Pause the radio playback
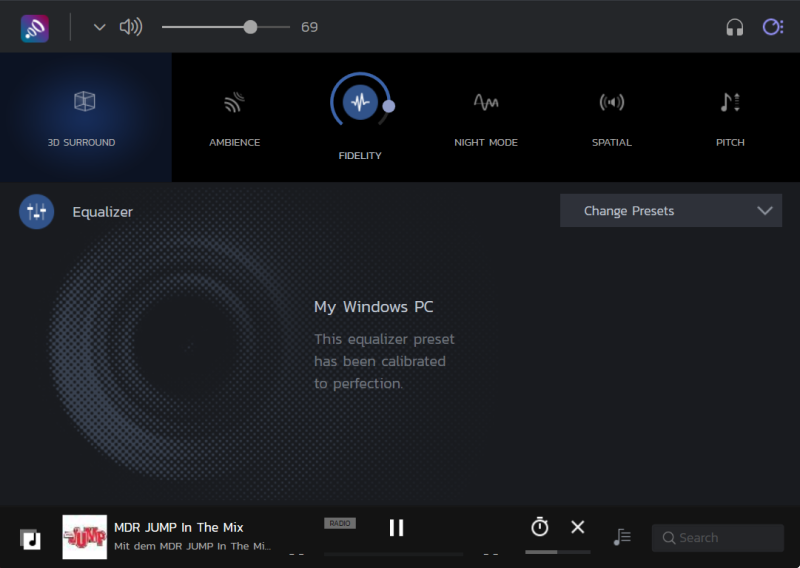Image resolution: width=800 pixels, height=568 pixels. coord(396,528)
